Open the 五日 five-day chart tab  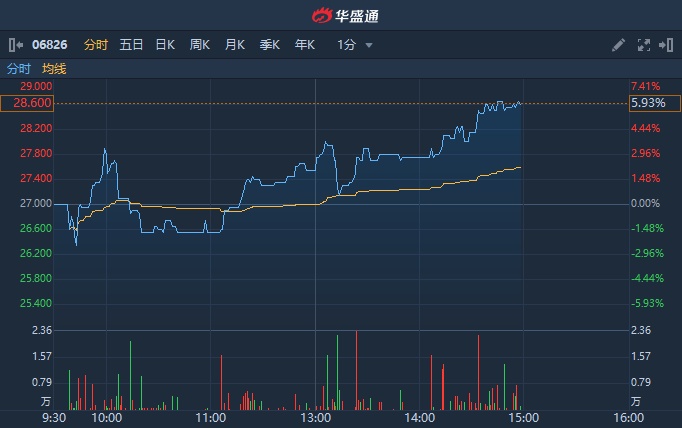pos(131,45)
